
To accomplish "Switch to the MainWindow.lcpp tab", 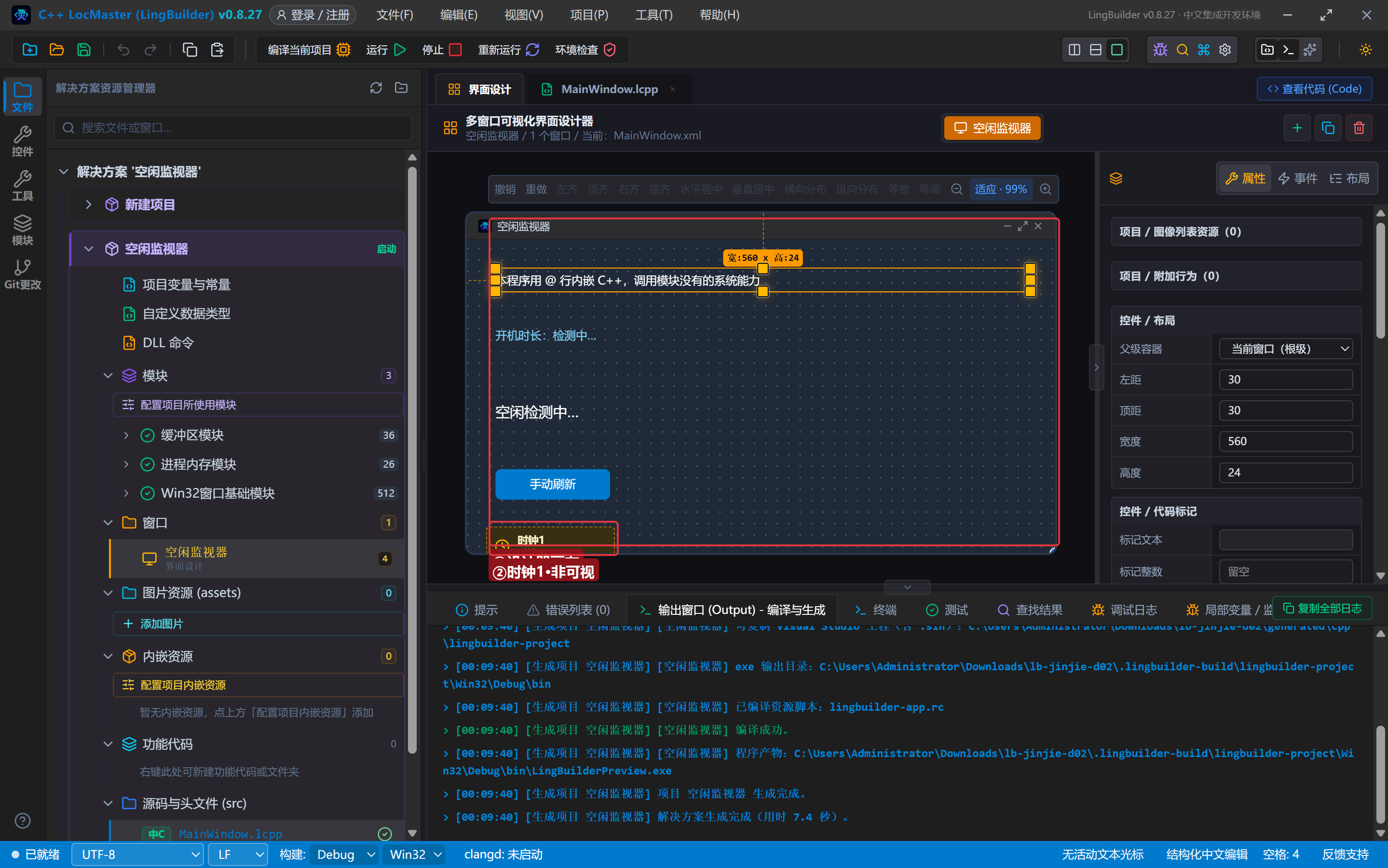I will point(609,89).
